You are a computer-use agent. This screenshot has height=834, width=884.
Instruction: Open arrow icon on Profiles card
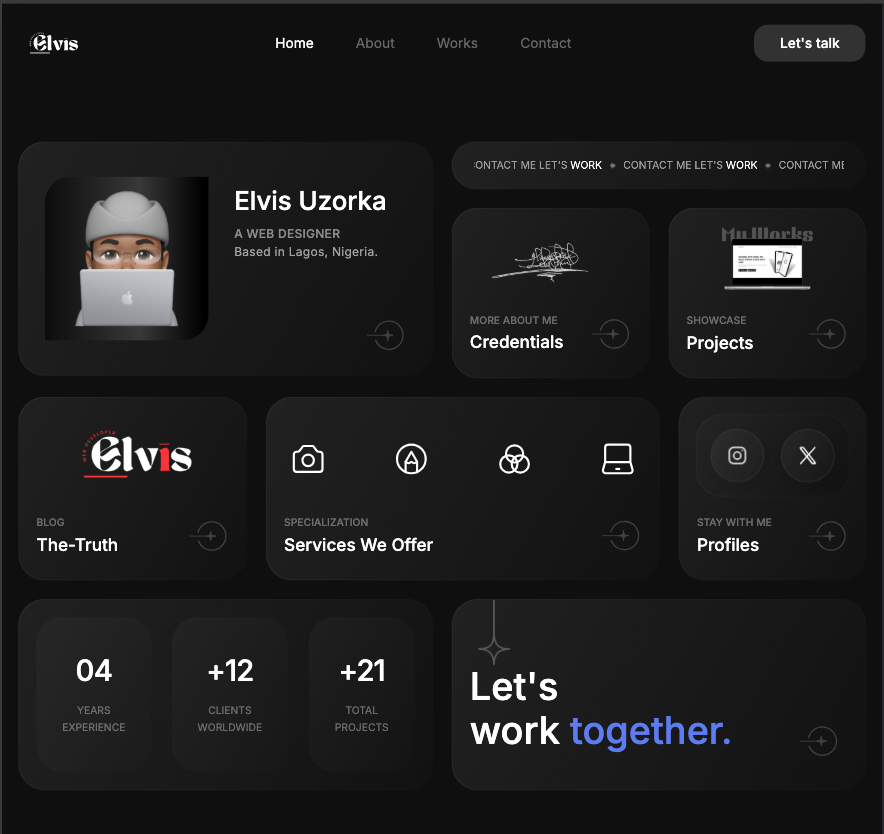point(828,535)
